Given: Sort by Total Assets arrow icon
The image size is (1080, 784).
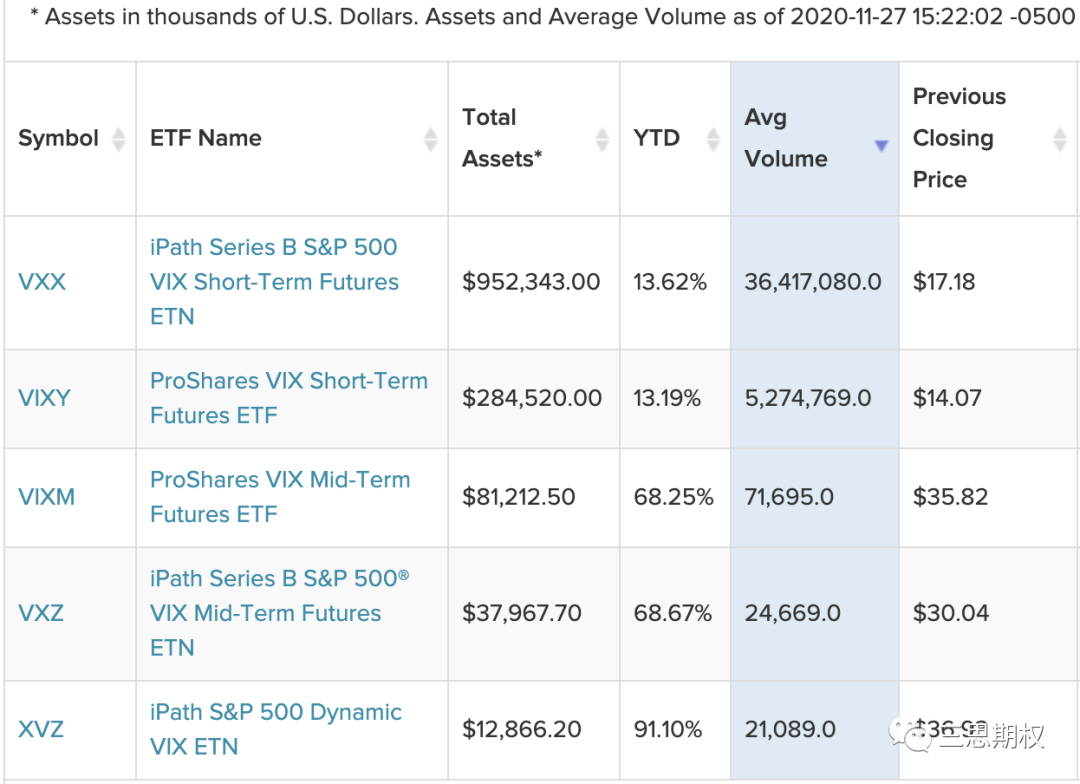Looking at the screenshot, I should pyautogui.click(x=602, y=139).
